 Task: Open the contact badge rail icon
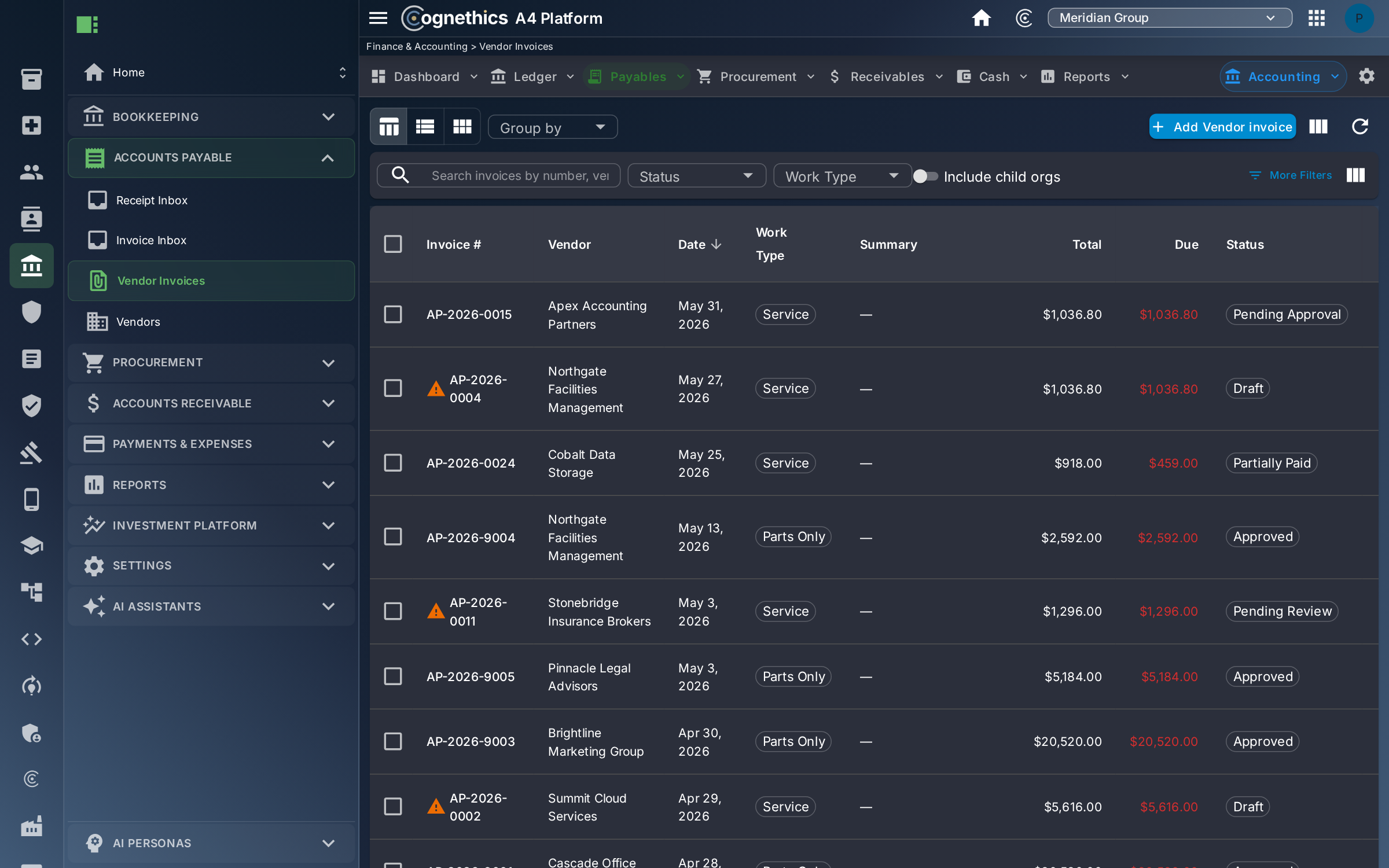(32, 219)
